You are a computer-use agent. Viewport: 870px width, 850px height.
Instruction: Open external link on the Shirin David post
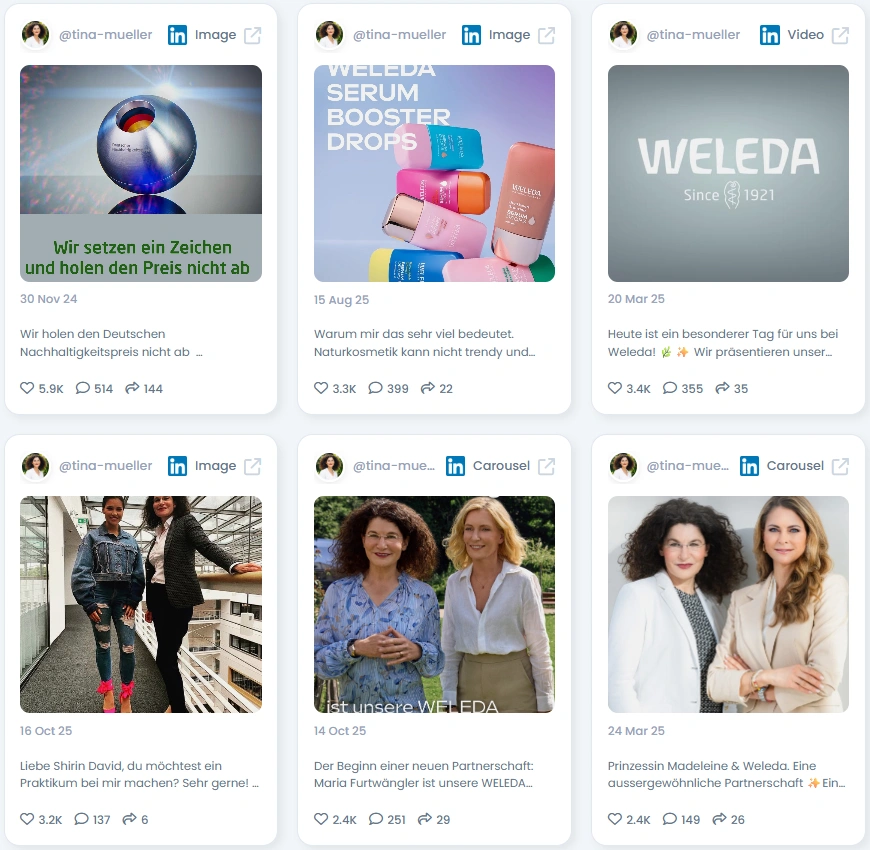click(x=252, y=466)
